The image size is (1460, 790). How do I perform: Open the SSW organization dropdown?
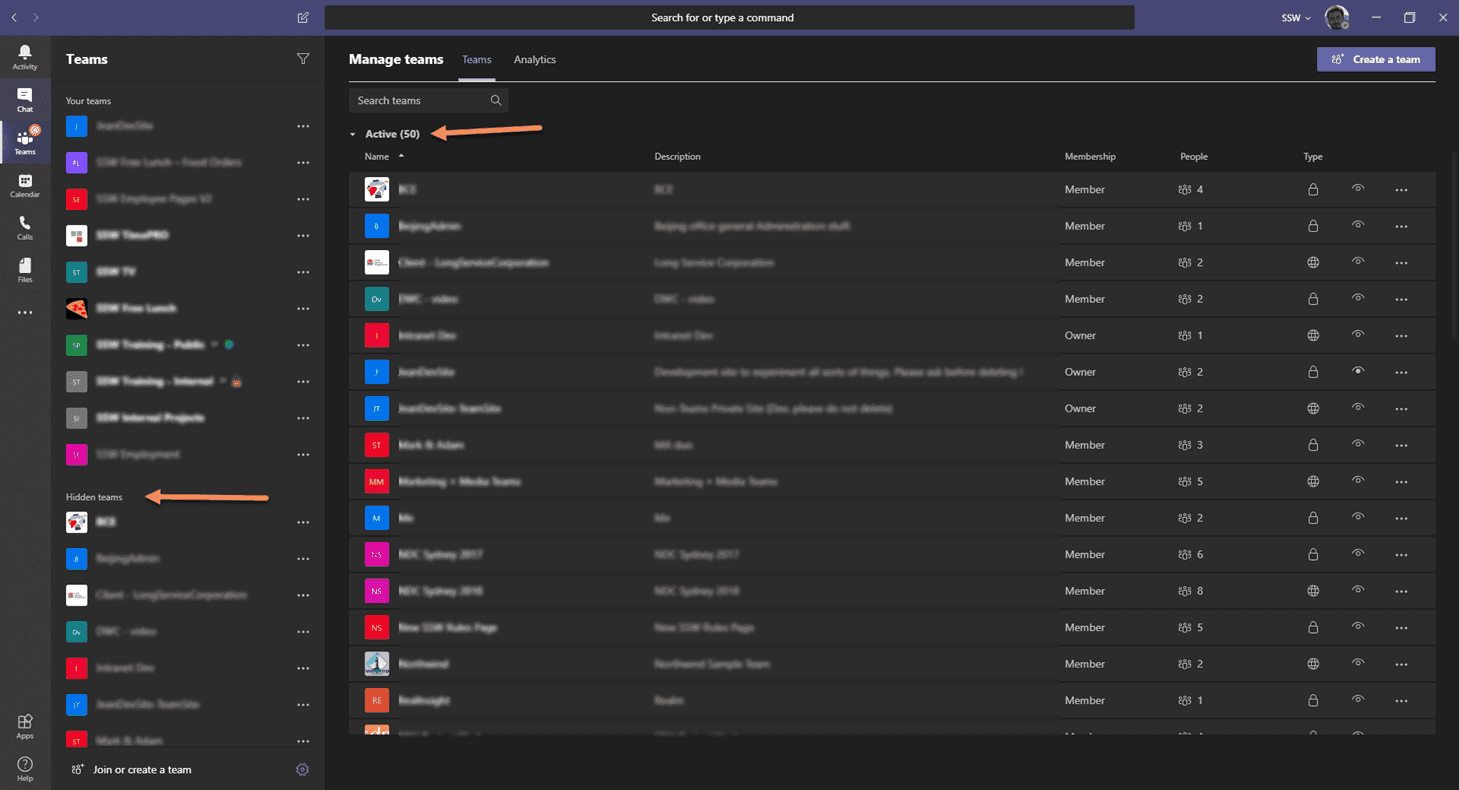pos(1296,18)
